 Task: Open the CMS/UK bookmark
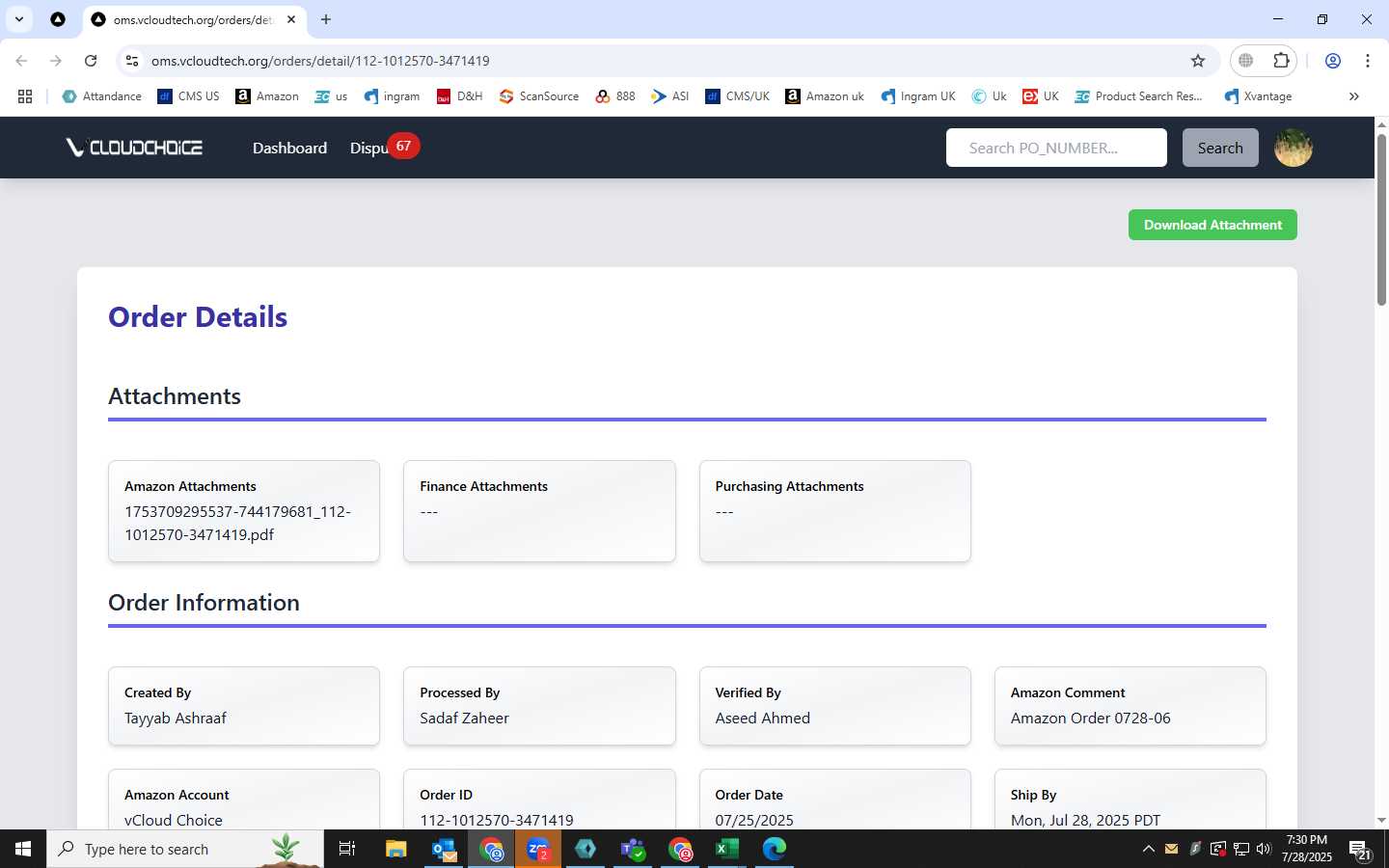pos(738,96)
